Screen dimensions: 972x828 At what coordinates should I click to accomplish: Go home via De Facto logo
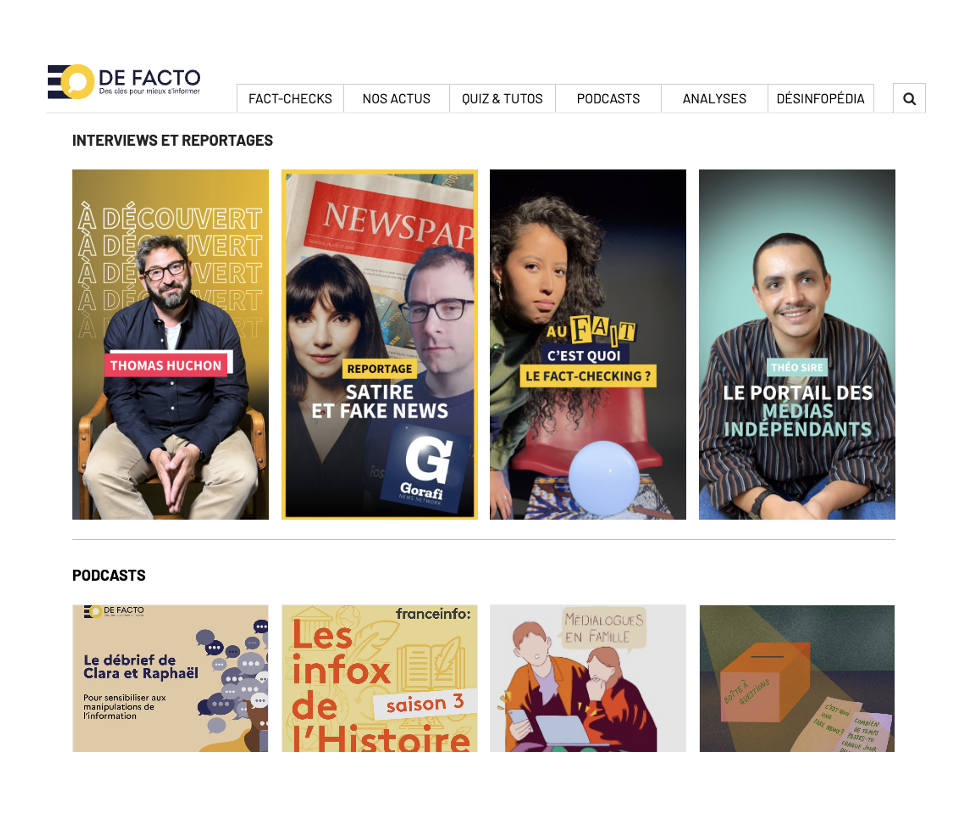click(x=124, y=81)
